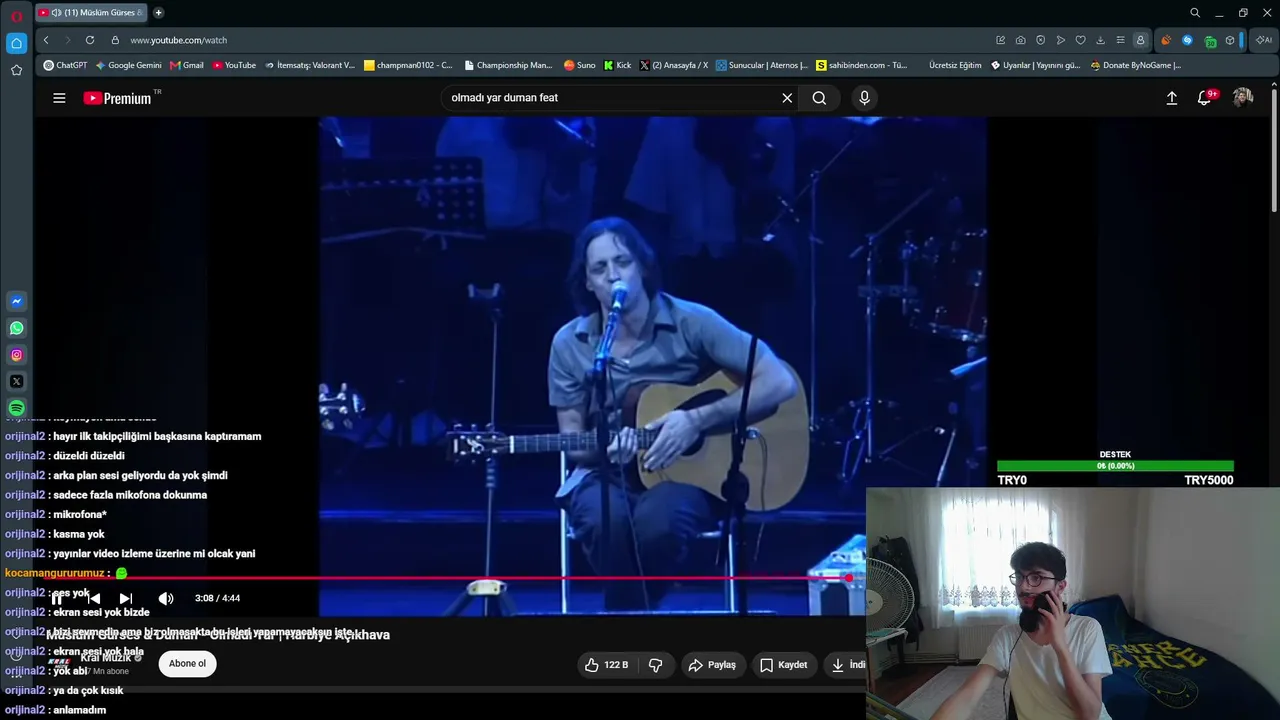The height and width of the screenshot is (720, 1280).
Task: Open the Anasayfa / X bookmark
Action: point(674,65)
